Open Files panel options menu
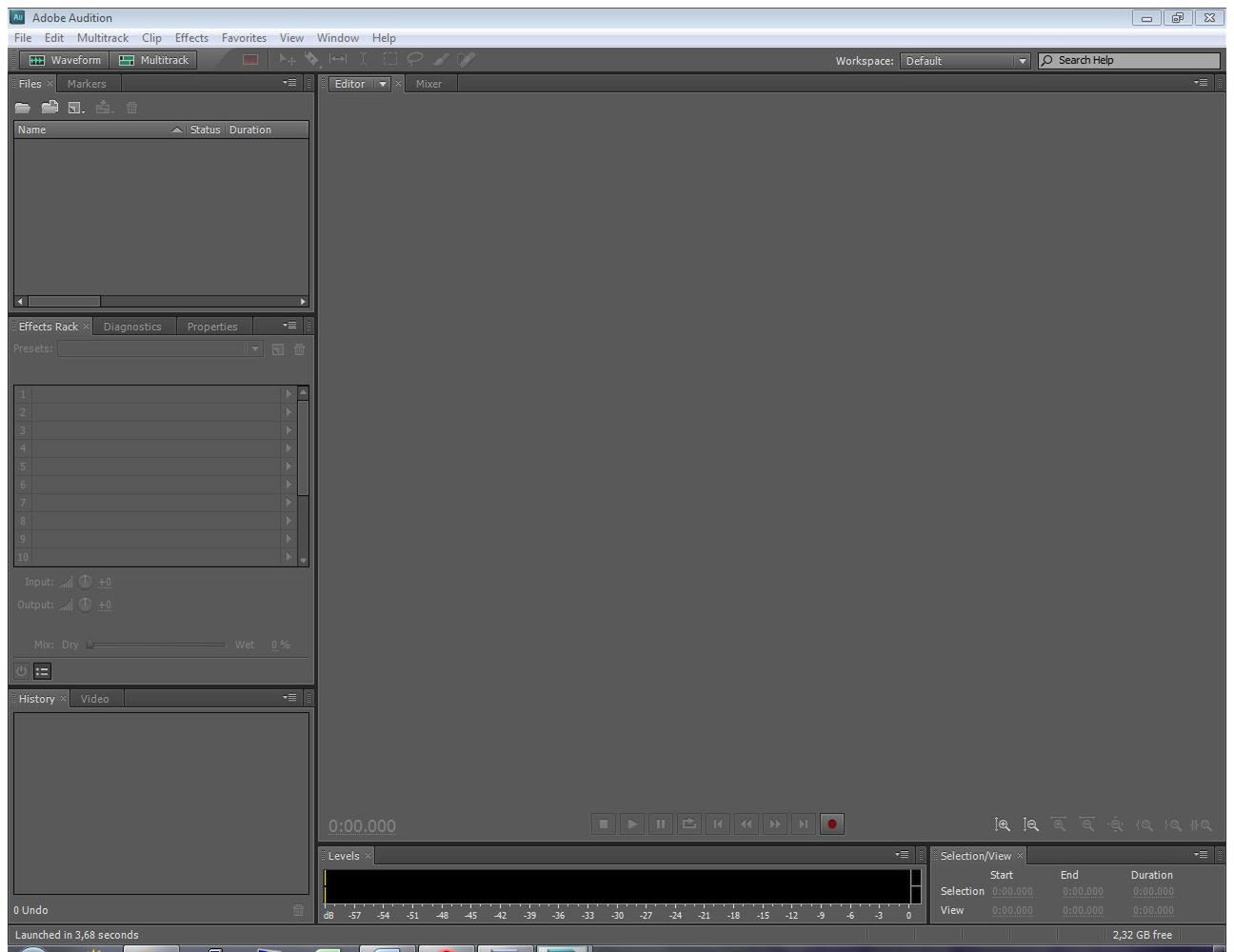1234x952 pixels. (289, 83)
